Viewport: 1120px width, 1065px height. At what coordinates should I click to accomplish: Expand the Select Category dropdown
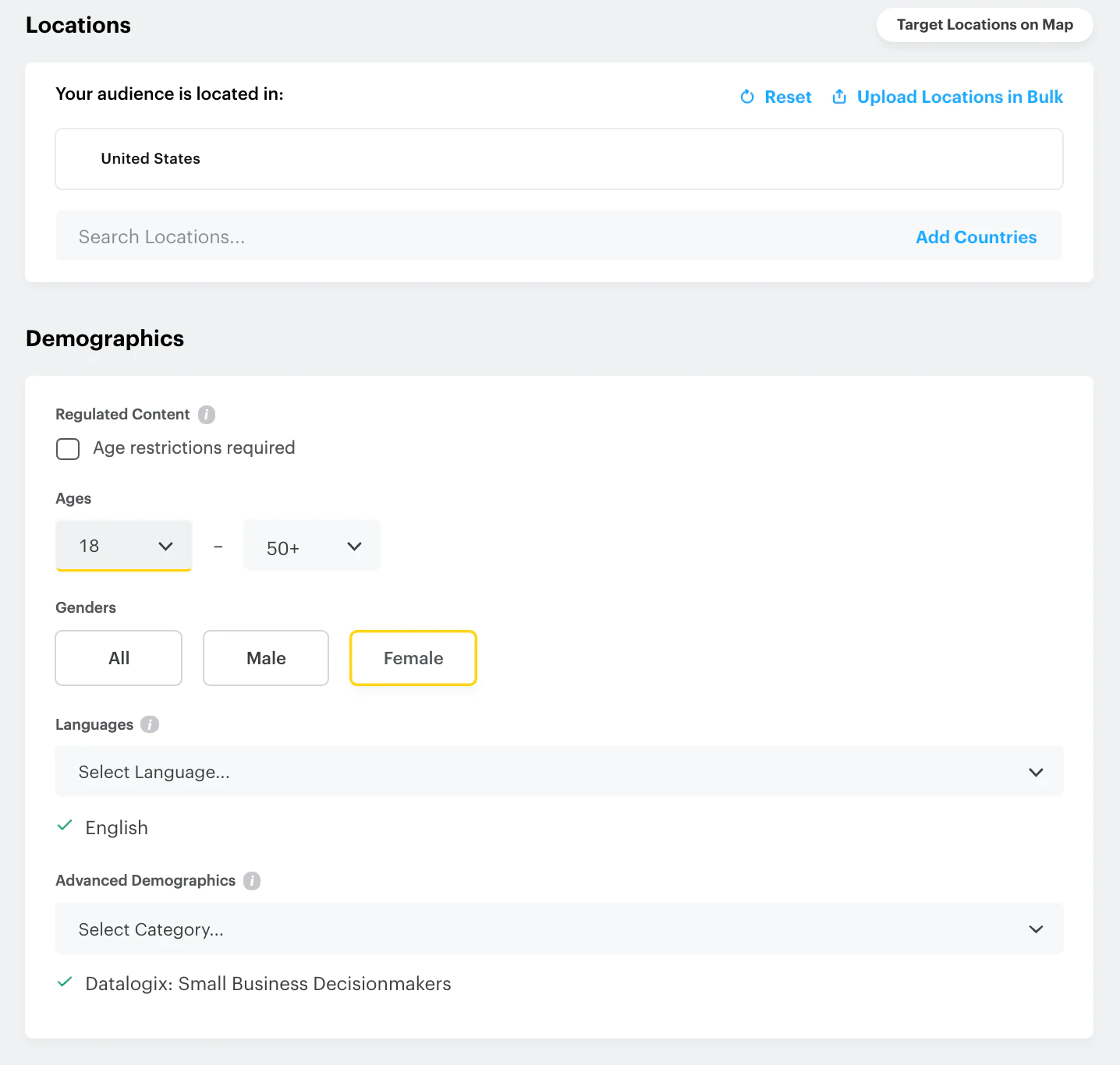point(558,929)
